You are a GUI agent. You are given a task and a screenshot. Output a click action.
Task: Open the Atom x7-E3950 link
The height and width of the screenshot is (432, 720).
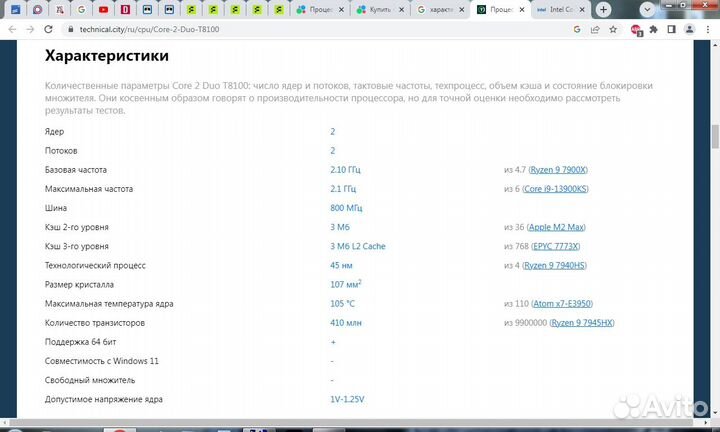(562, 303)
